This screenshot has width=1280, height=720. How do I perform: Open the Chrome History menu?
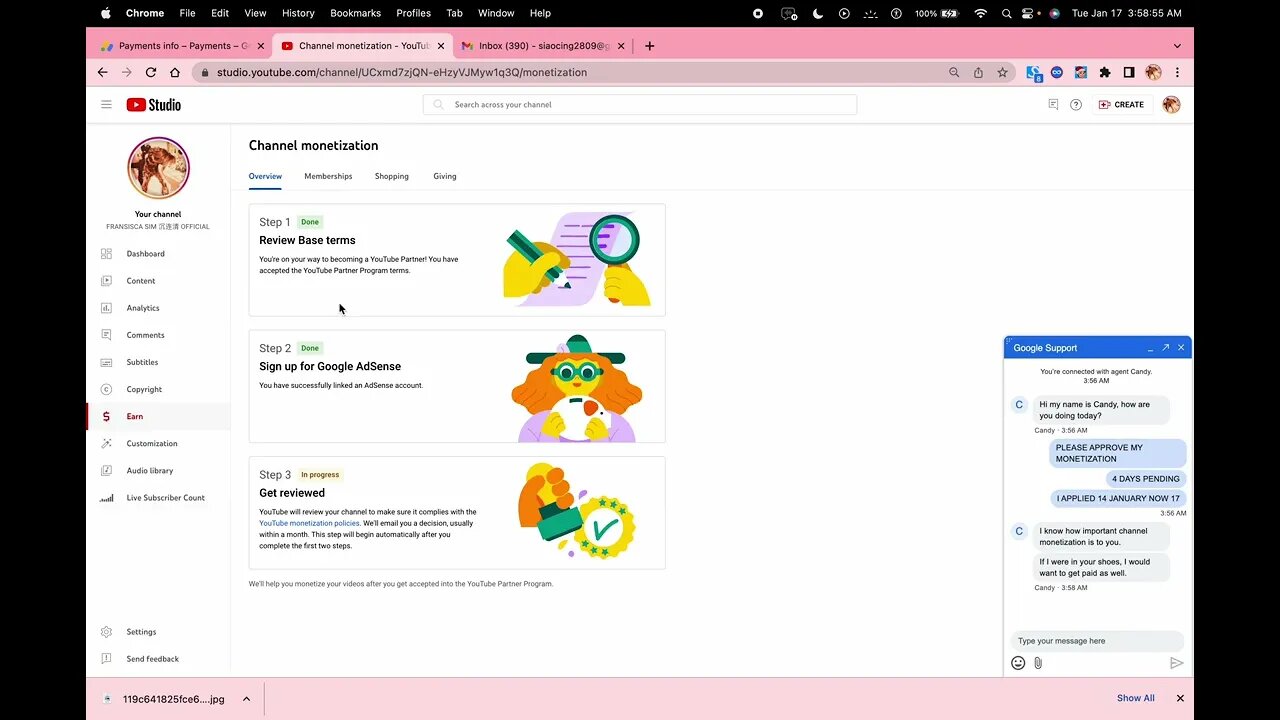point(298,13)
